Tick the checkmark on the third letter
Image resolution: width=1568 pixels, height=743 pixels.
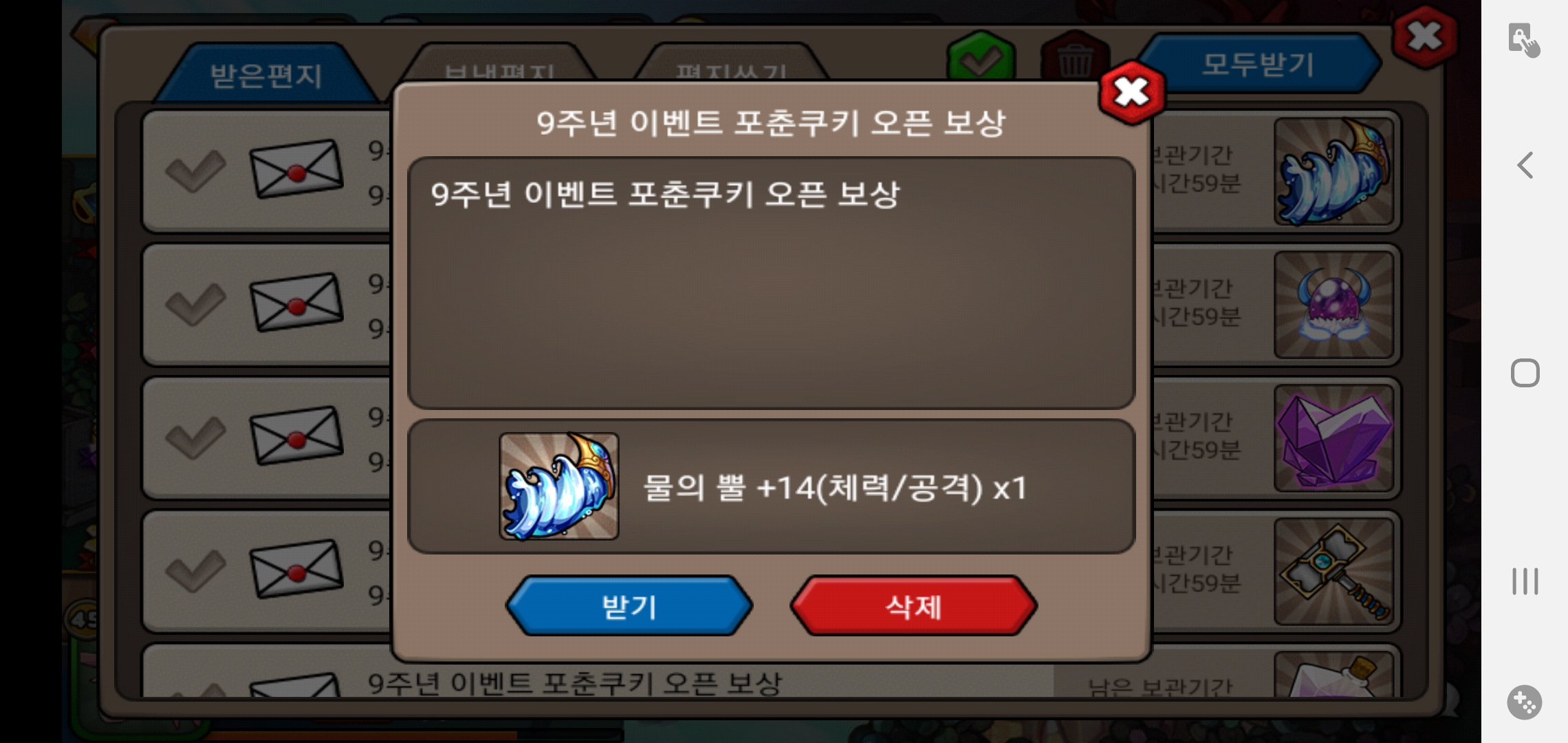click(195, 437)
